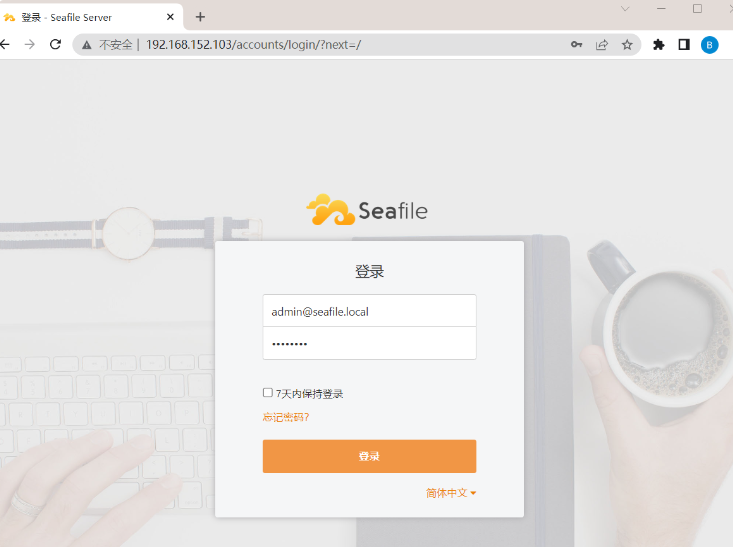Click the email field with admin@seafile.local
Screen dimensions: 733x547
[x=369, y=311]
